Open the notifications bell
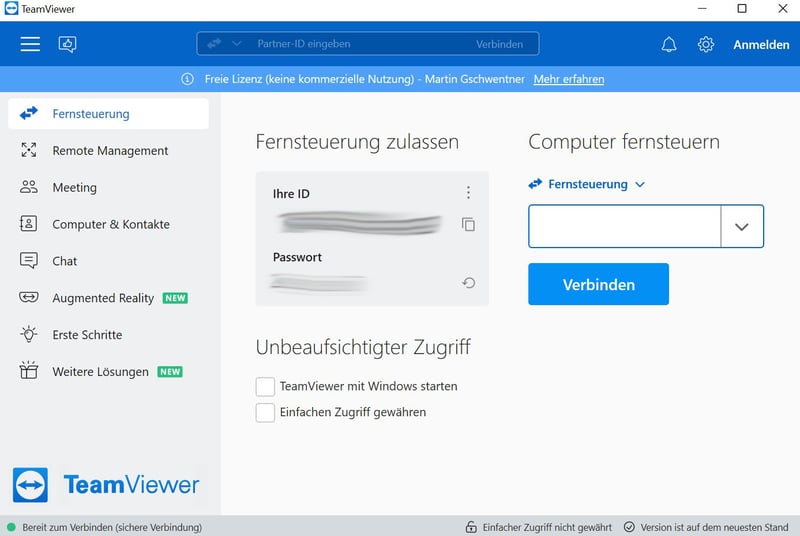Screen dimensions: 800x536 669,44
